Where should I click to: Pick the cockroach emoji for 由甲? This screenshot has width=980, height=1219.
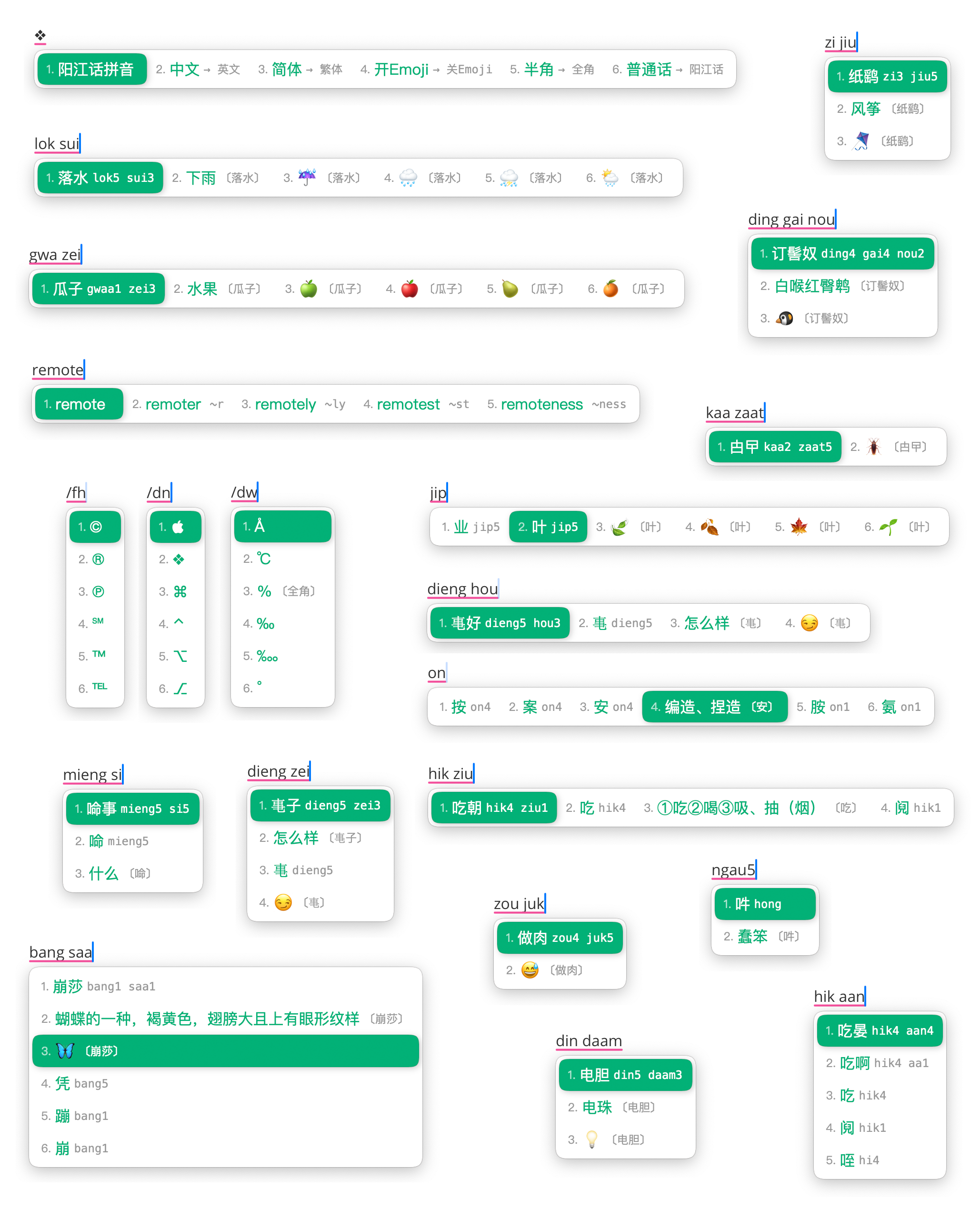[x=874, y=447]
